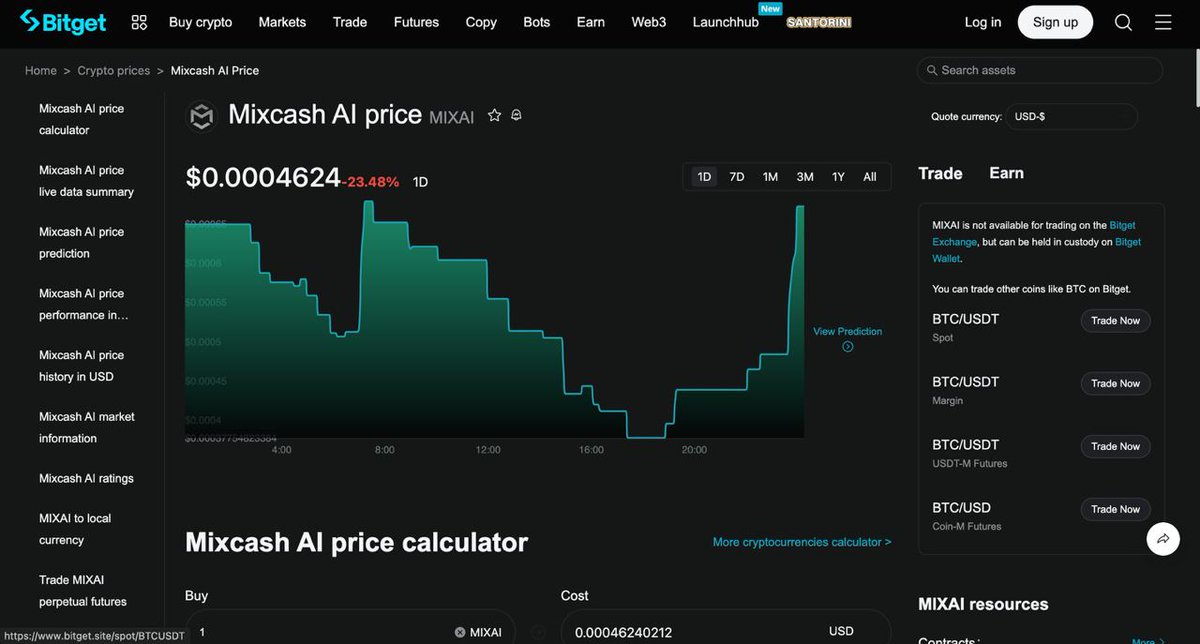Viewport: 1200px width, 644px height.
Task: Click the price chart area
Action: [x=495, y=320]
